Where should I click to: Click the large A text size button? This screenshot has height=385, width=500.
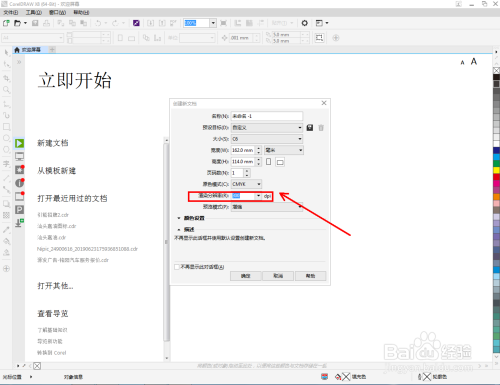(x=474, y=62)
